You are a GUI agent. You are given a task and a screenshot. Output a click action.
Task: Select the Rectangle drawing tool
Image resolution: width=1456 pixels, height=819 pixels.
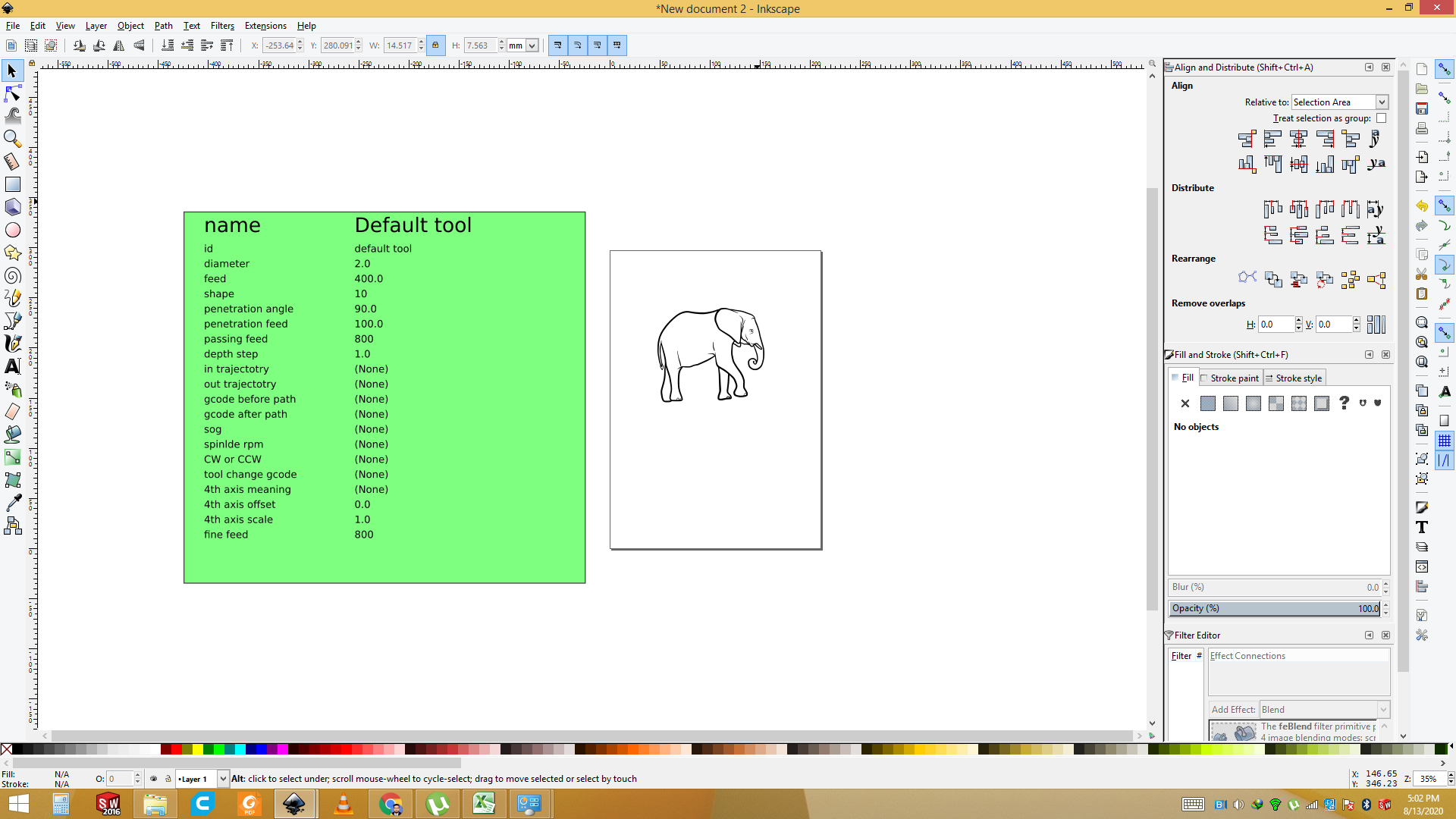[x=13, y=184]
